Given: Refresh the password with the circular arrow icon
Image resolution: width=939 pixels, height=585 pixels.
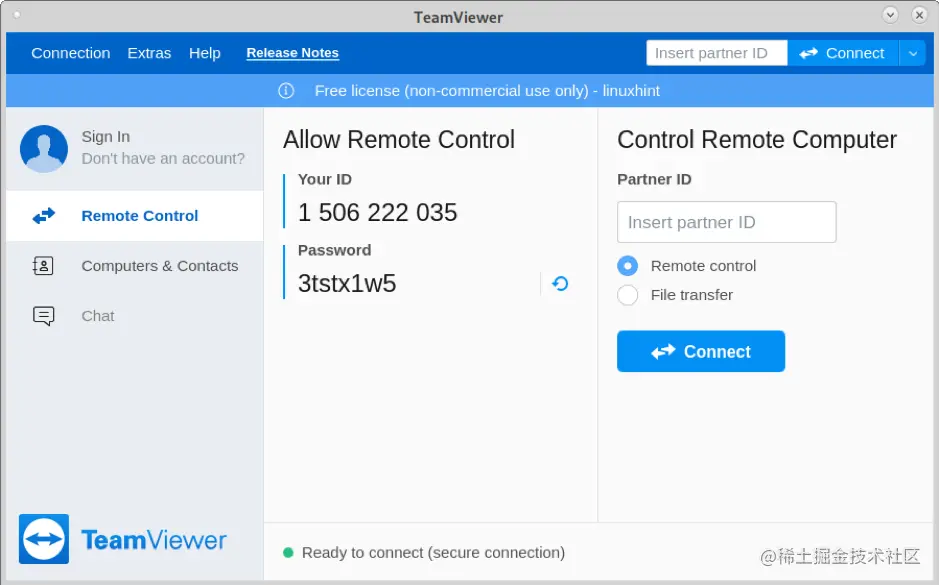Looking at the screenshot, I should point(560,283).
